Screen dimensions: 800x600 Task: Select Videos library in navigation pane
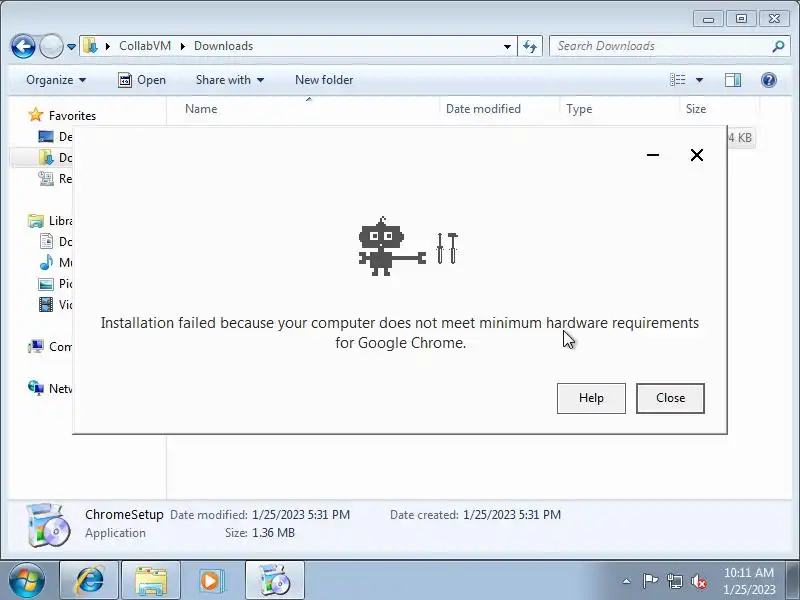(x=55, y=305)
